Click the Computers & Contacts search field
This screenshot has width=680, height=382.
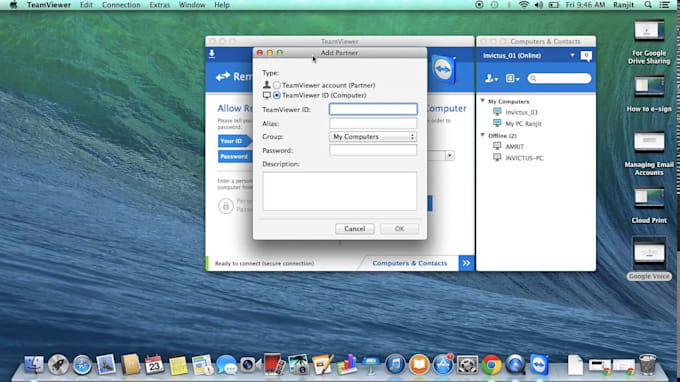[559, 78]
